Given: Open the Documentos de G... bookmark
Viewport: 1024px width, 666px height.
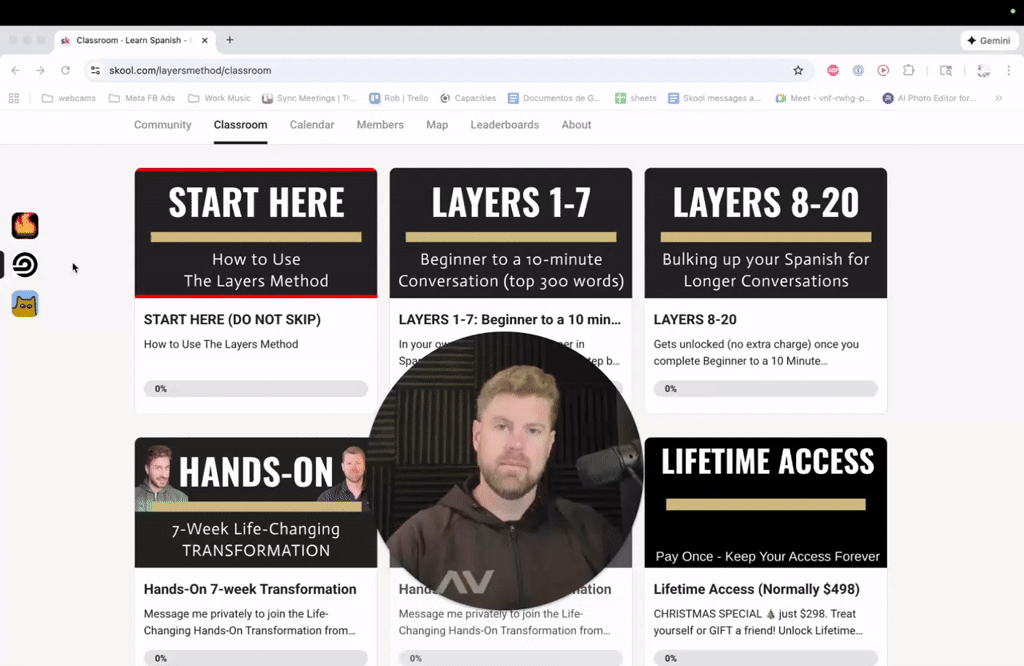Looking at the screenshot, I should point(554,98).
